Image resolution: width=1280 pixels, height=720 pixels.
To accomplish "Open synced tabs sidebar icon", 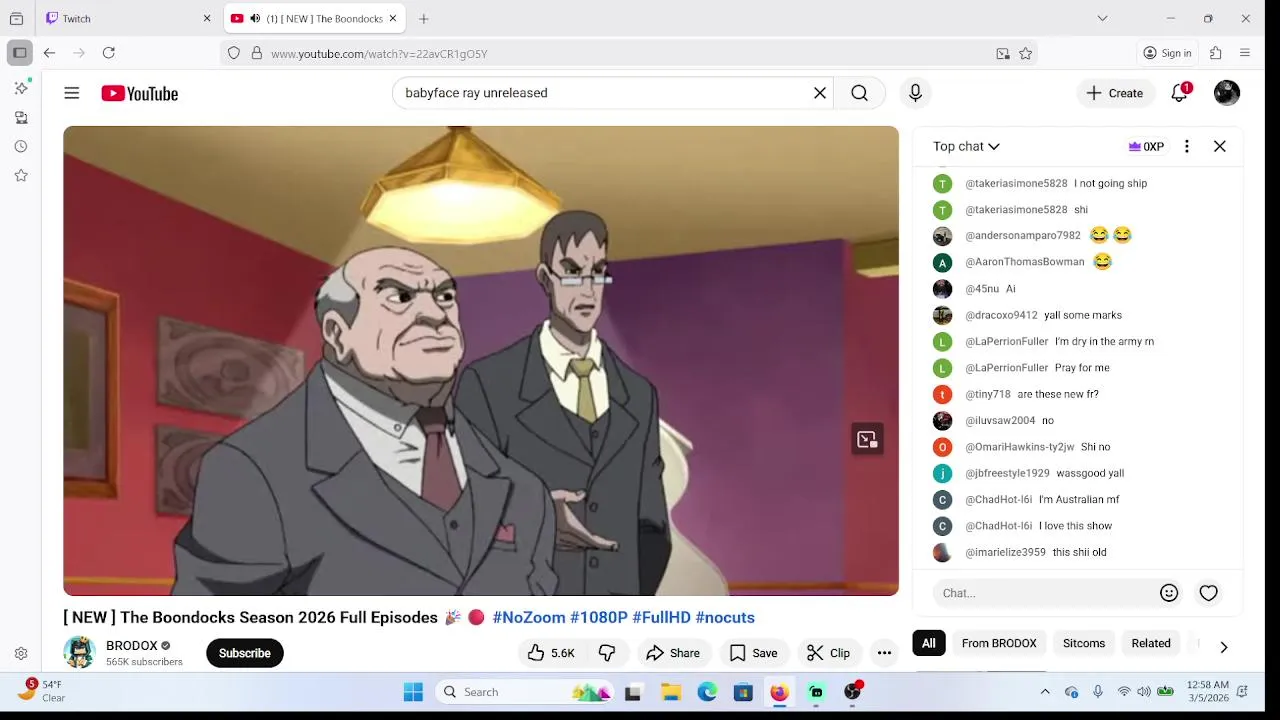I will (x=21, y=117).
